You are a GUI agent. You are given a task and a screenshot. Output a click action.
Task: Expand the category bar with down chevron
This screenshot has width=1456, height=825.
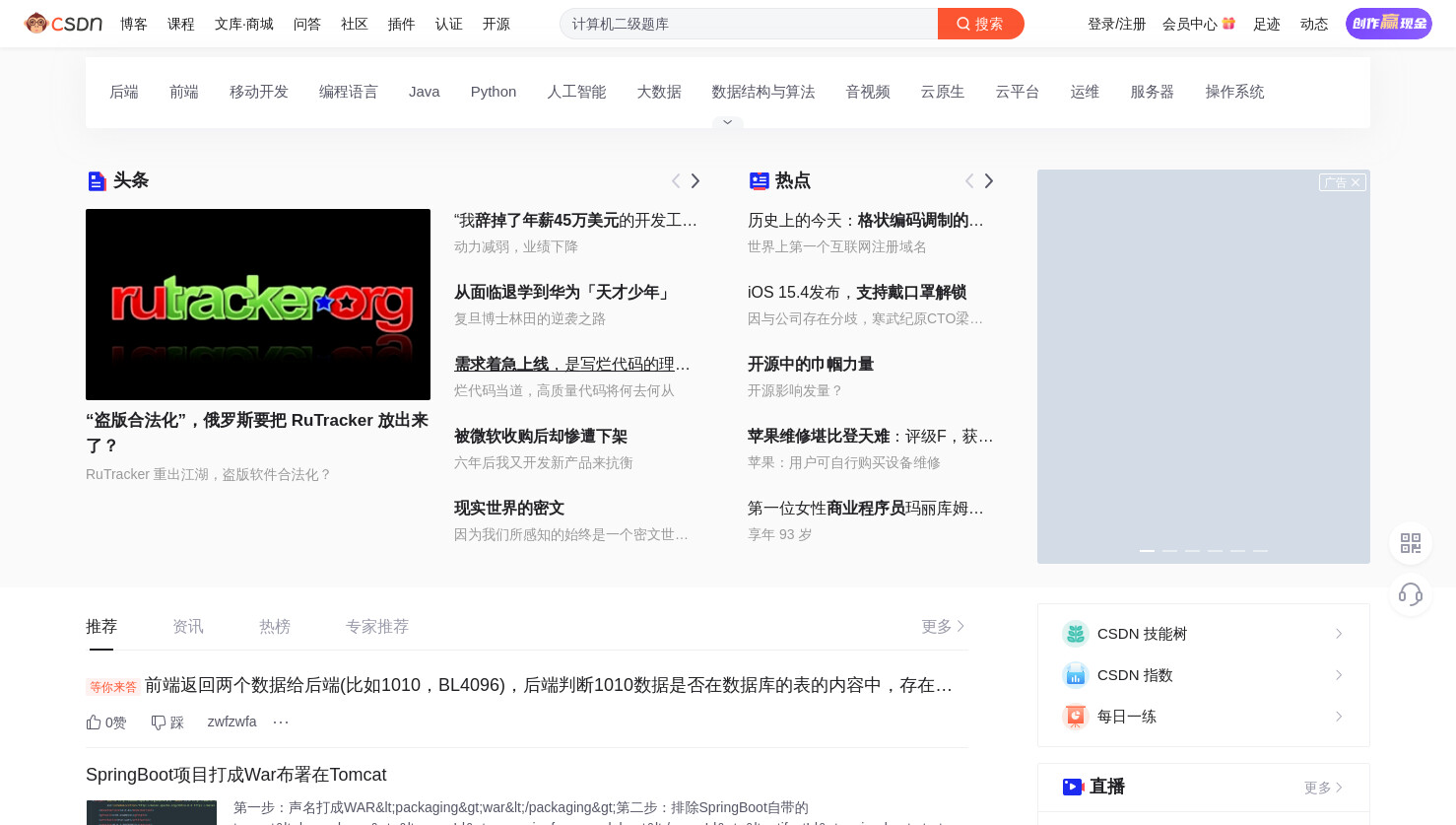click(728, 122)
